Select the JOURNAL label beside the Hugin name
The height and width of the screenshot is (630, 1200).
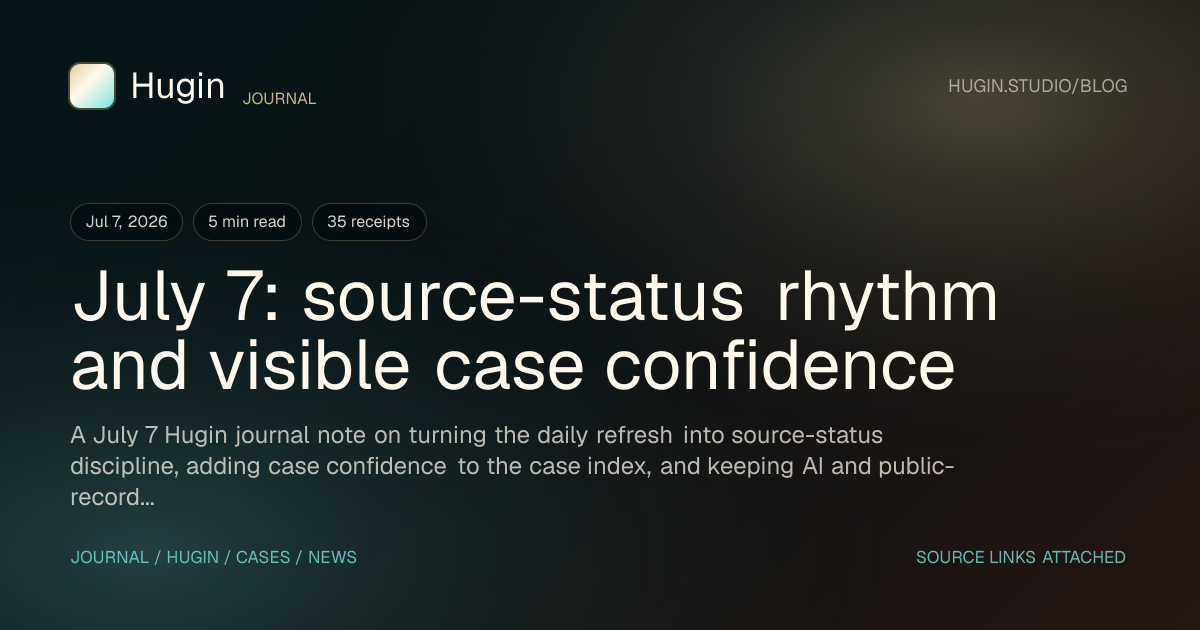pos(279,99)
